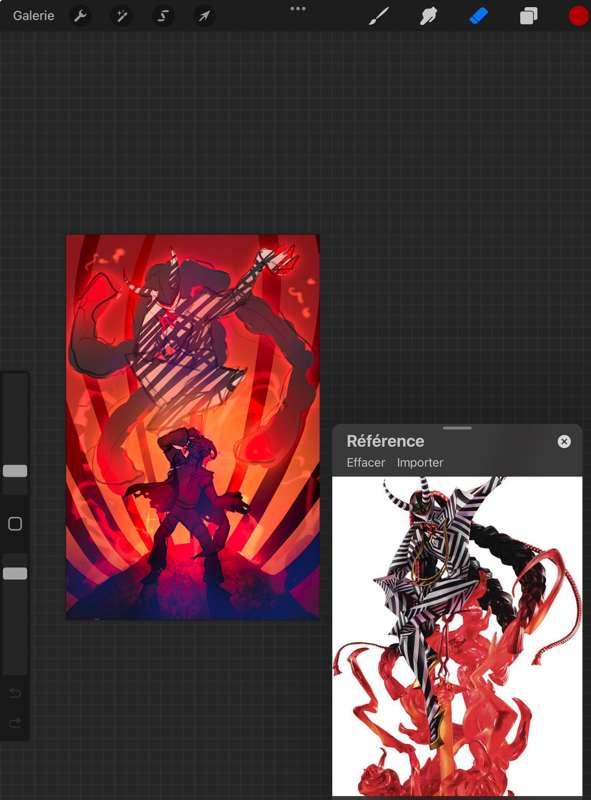Click the Référence panel title
The image size is (591, 800).
click(385, 441)
